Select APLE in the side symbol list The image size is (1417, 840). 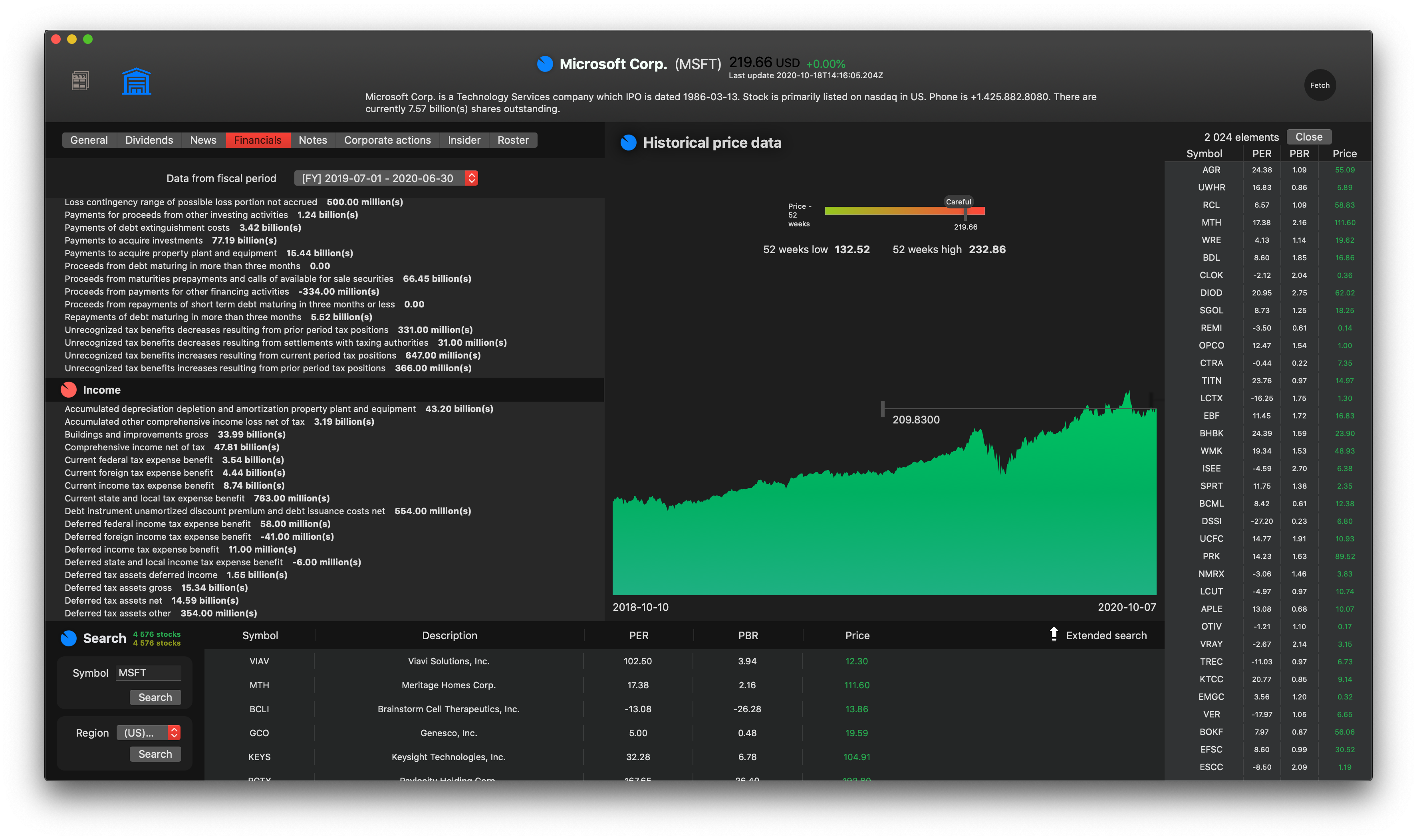[1211, 608]
